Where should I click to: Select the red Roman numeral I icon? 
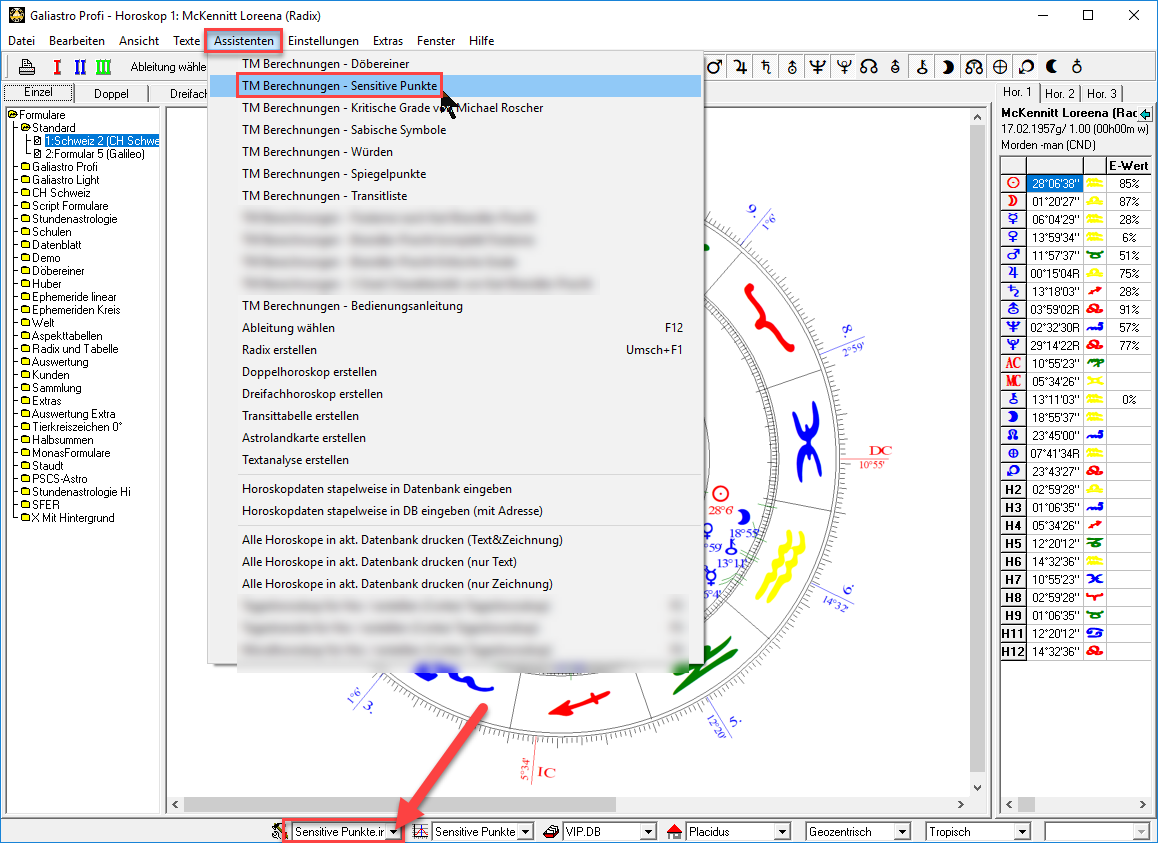tap(57, 67)
